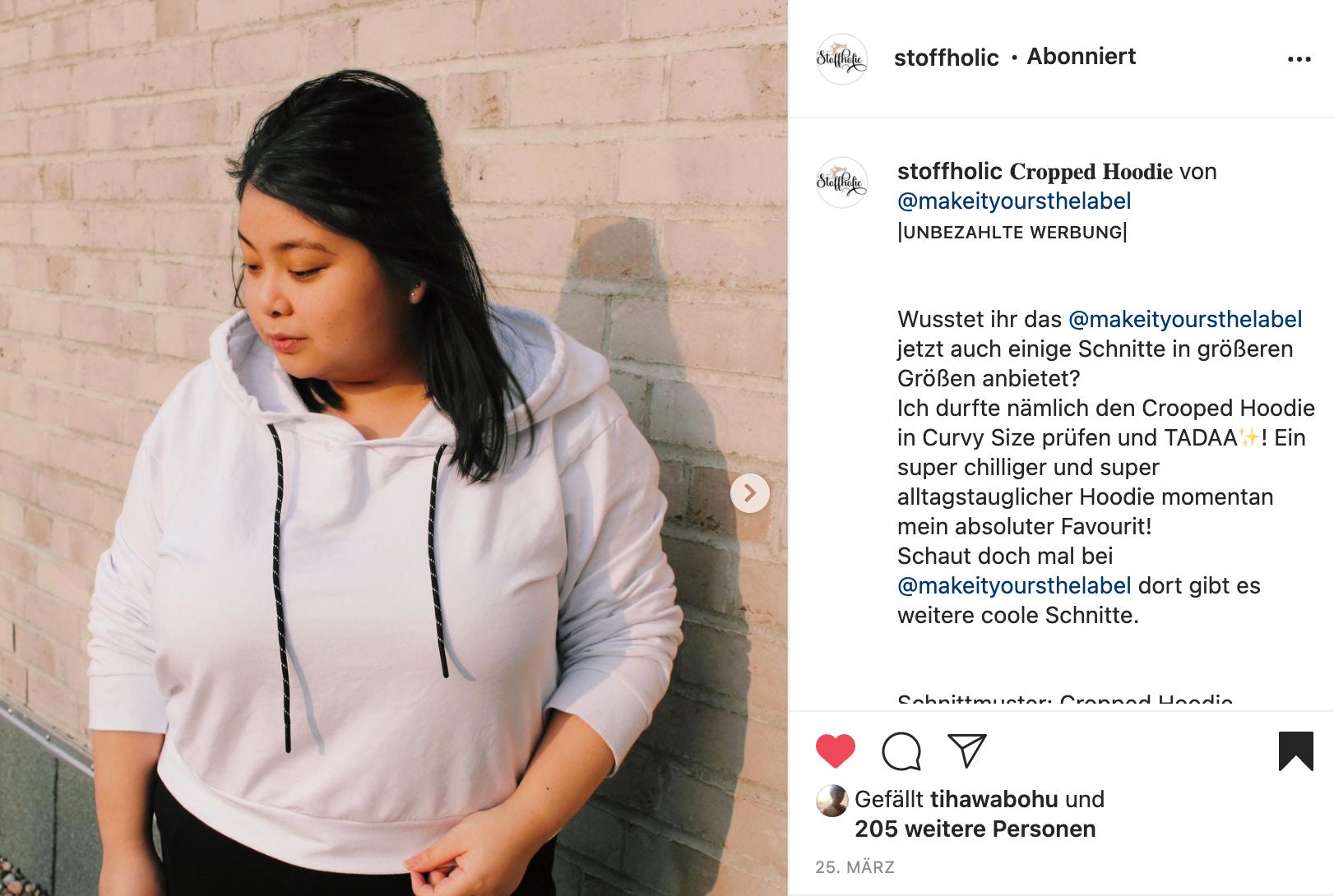Open @makeityoursthelabel mention before 'dort gibt es'
The width and height of the screenshot is (1334, 896).
coord(1014,585)
